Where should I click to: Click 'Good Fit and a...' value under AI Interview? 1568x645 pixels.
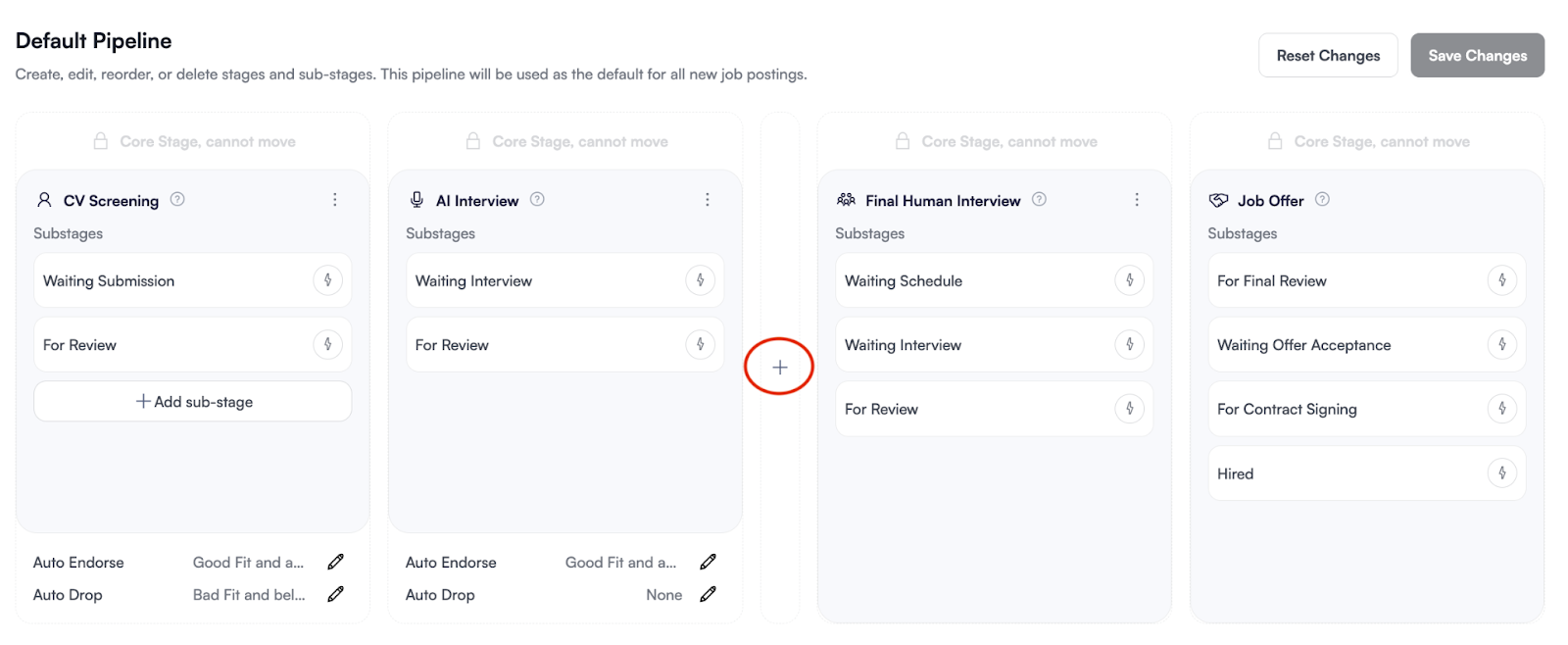point(620,563)
